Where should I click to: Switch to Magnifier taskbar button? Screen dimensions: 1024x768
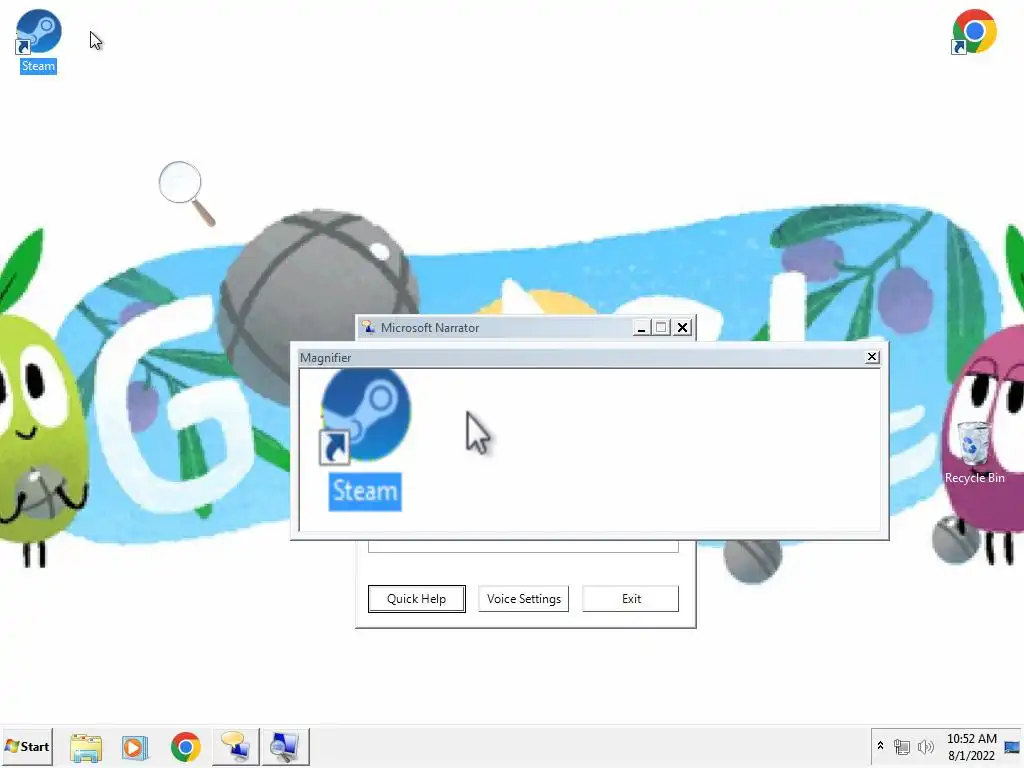tap(285, 746)
